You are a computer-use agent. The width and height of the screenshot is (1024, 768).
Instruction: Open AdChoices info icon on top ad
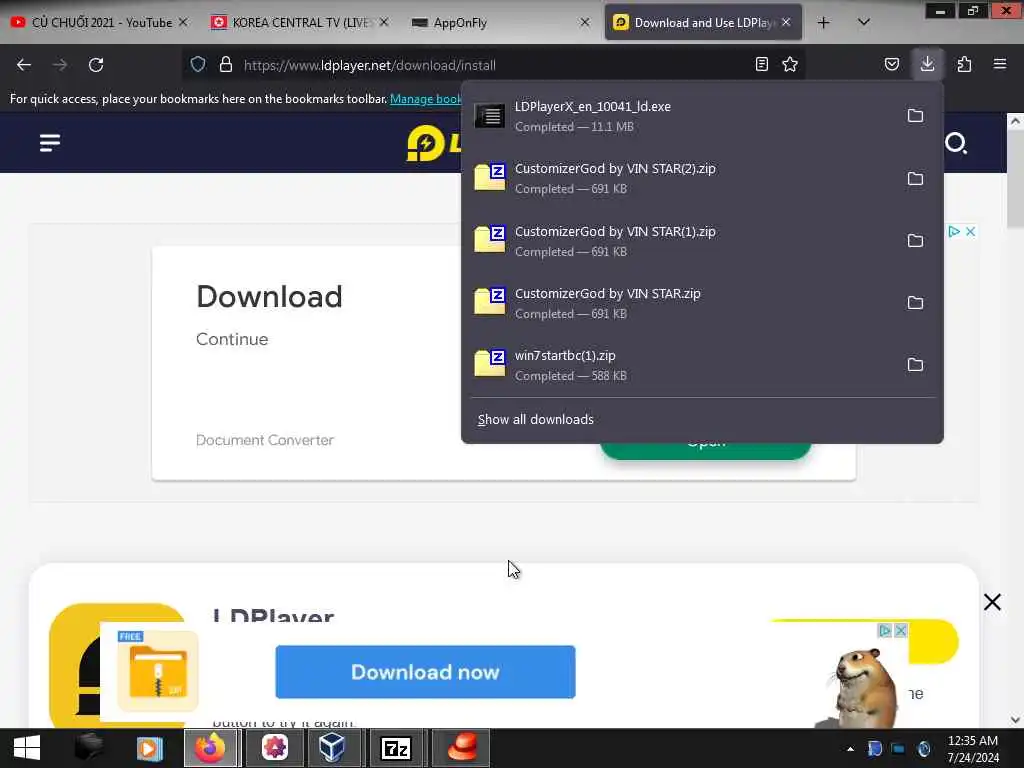[953, 231]
